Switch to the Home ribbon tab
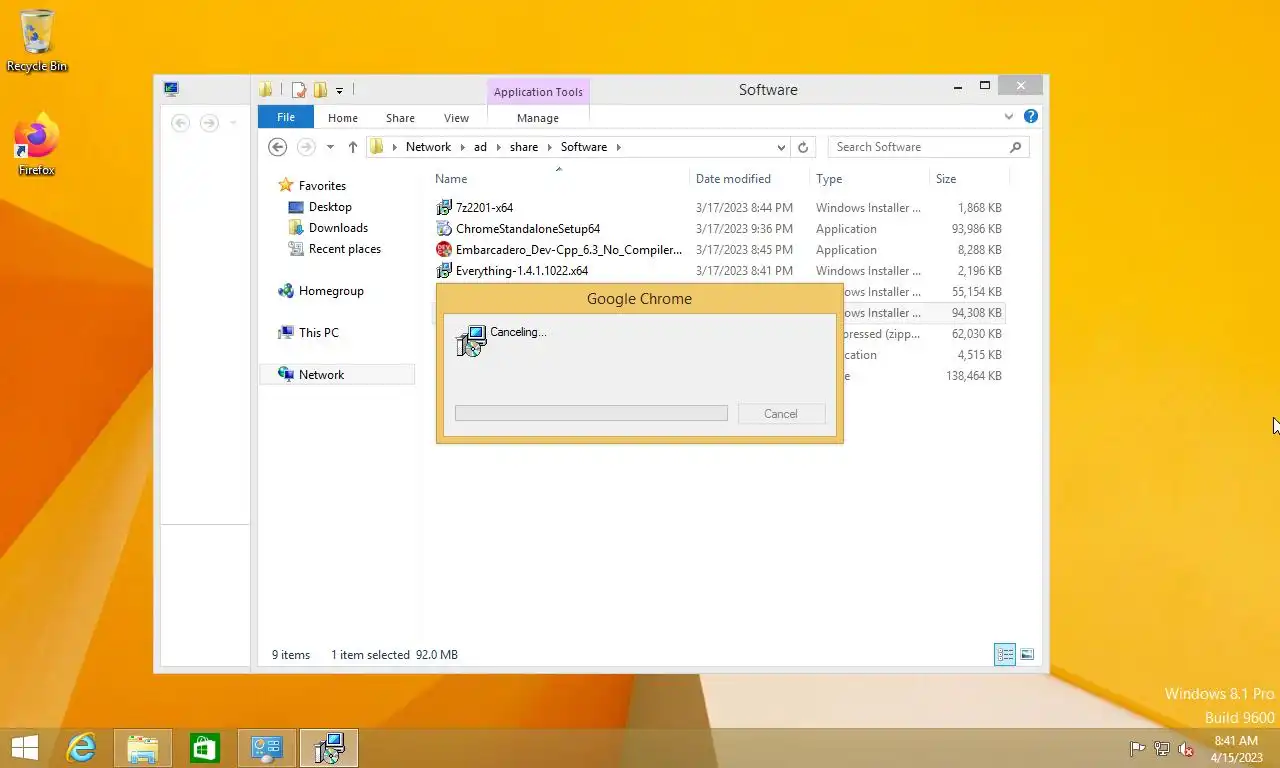Screen dimensions: 1280x768 [x=343, y=118]
